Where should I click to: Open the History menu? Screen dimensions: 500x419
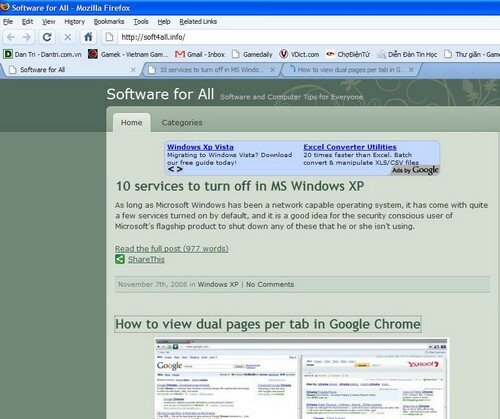[75, 22]
